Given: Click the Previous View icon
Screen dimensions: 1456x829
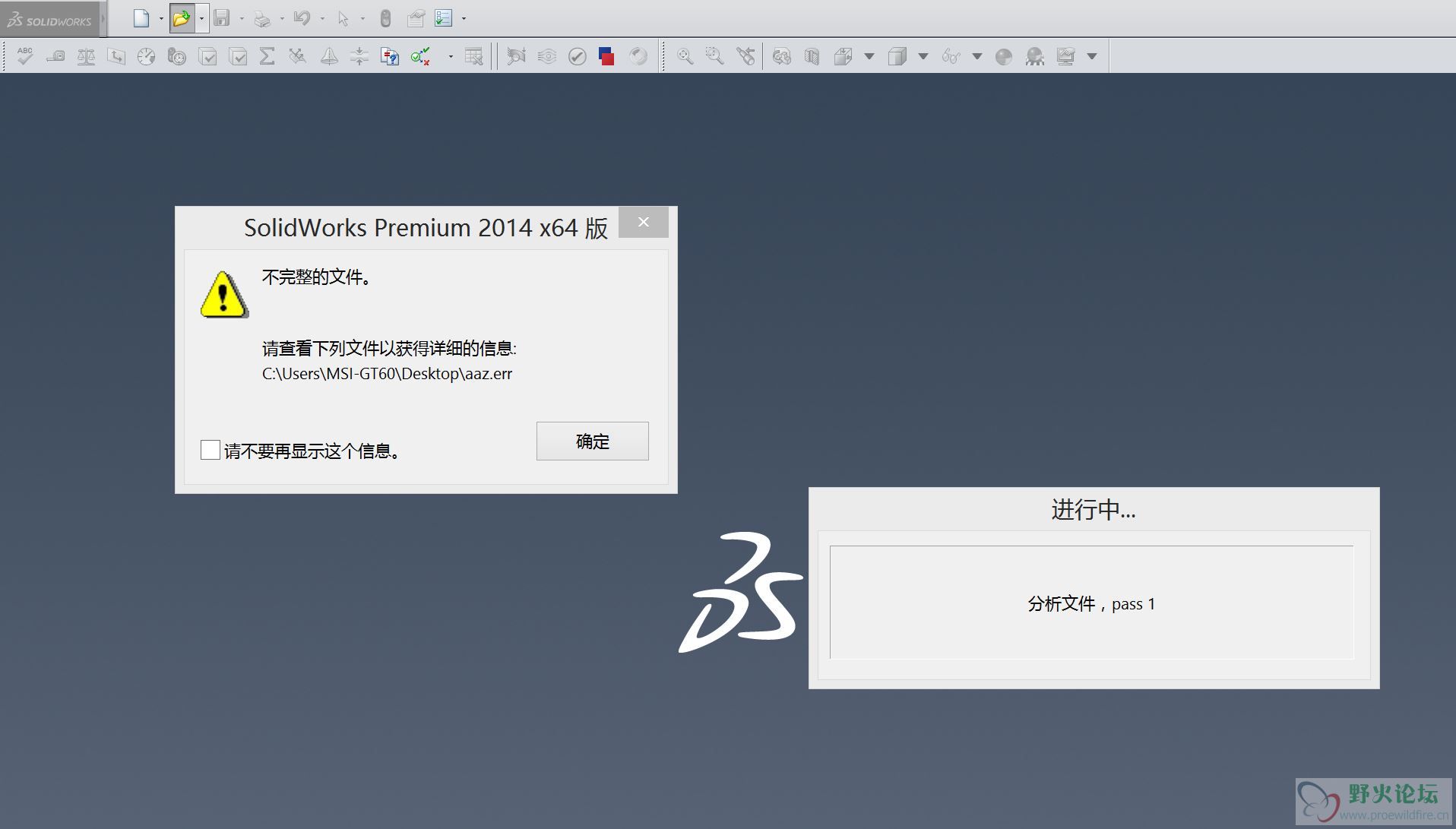Looking at the screenshot, I should pos(745,56).
